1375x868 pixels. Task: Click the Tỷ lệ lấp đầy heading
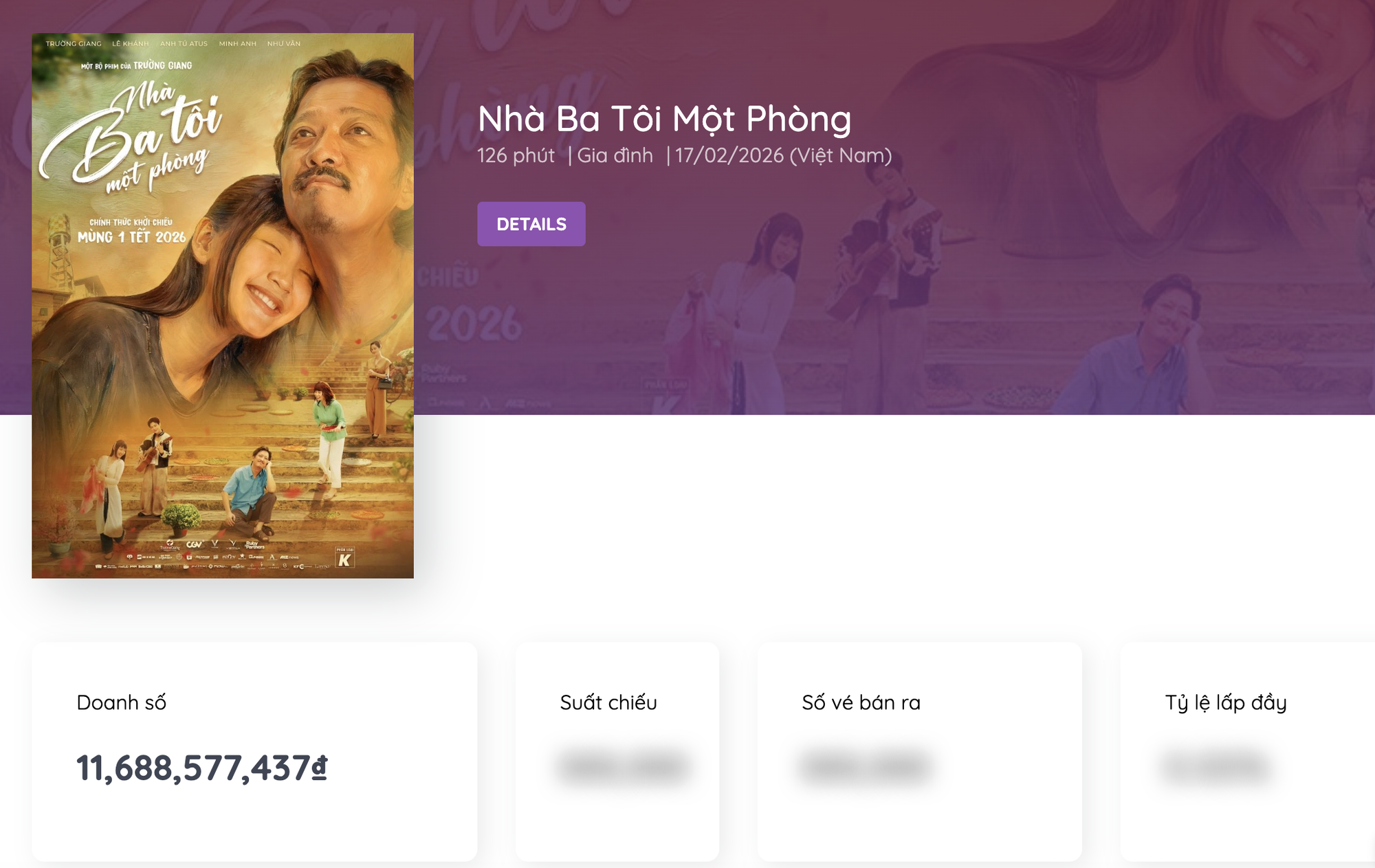coord(1225,702)
